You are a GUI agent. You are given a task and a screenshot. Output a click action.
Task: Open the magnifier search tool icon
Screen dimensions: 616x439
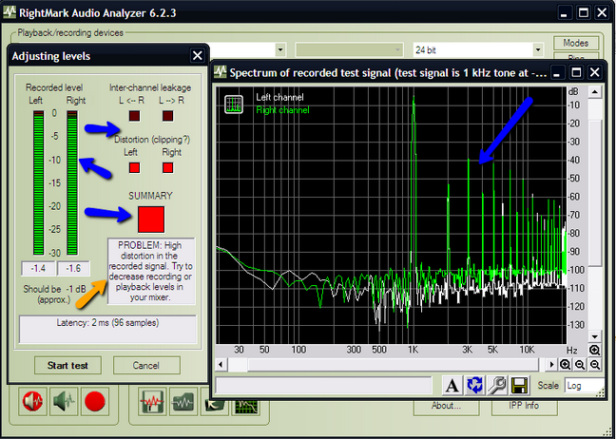[497, 385]
